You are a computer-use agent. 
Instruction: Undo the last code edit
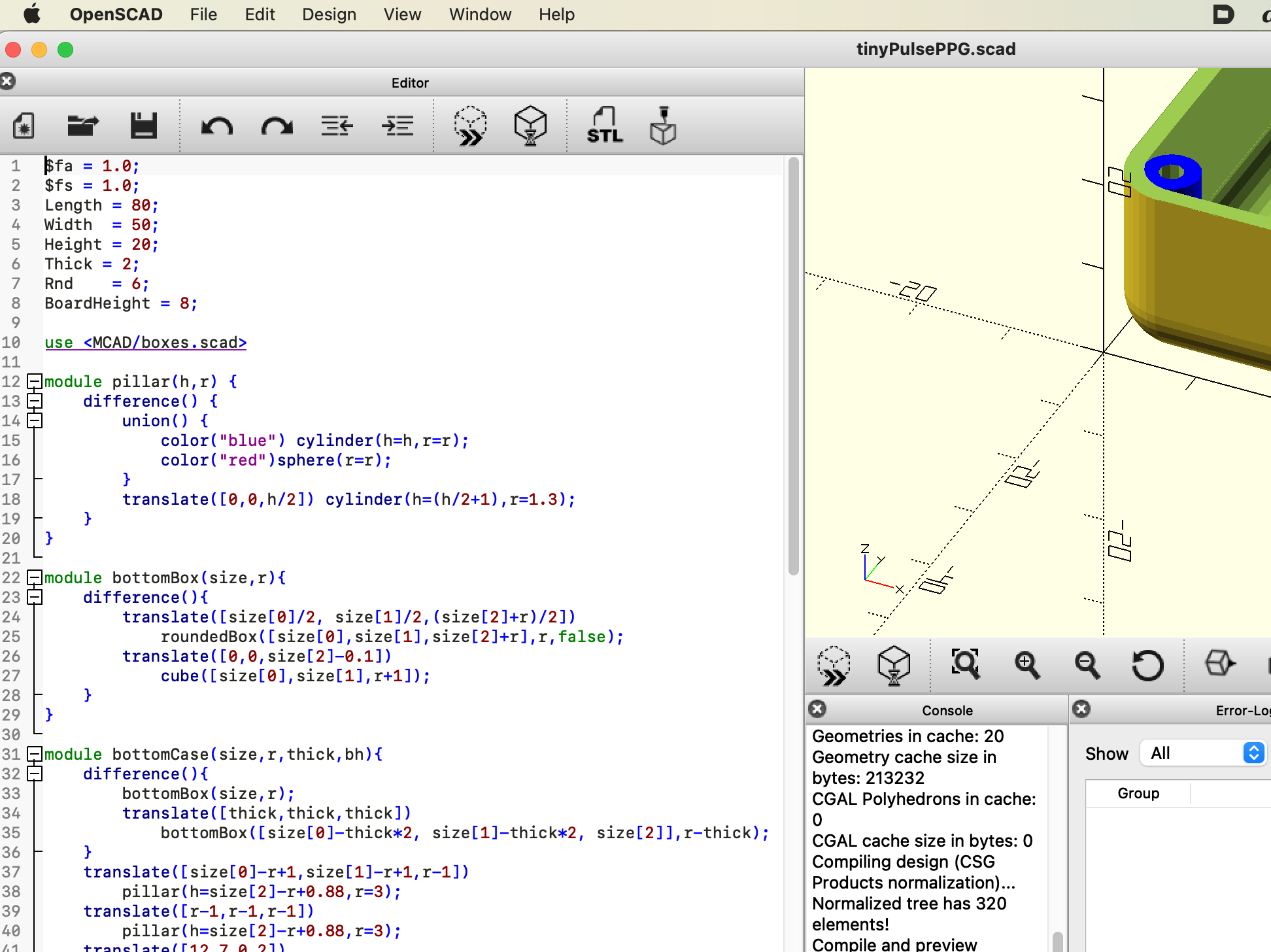point(216,126)
